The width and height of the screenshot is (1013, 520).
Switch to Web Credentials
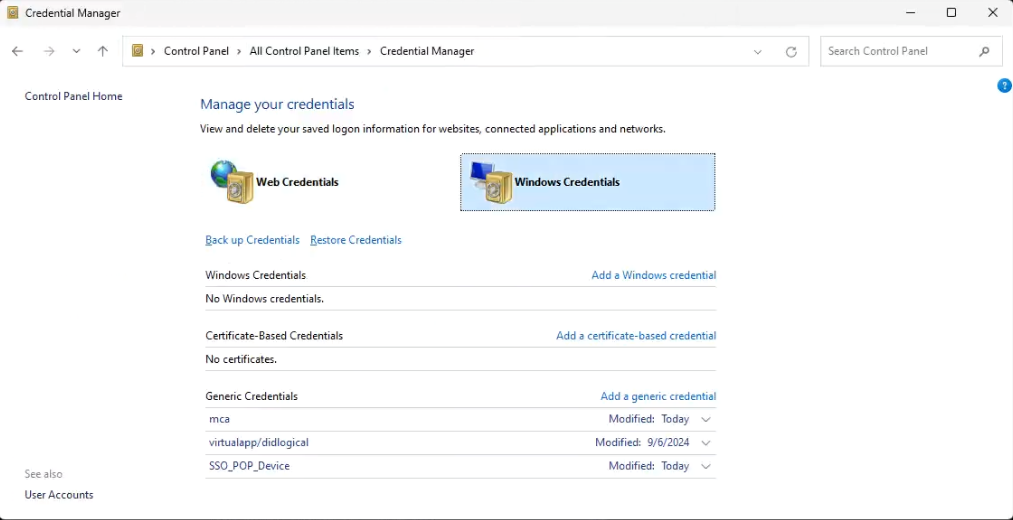tap(297, 182)
